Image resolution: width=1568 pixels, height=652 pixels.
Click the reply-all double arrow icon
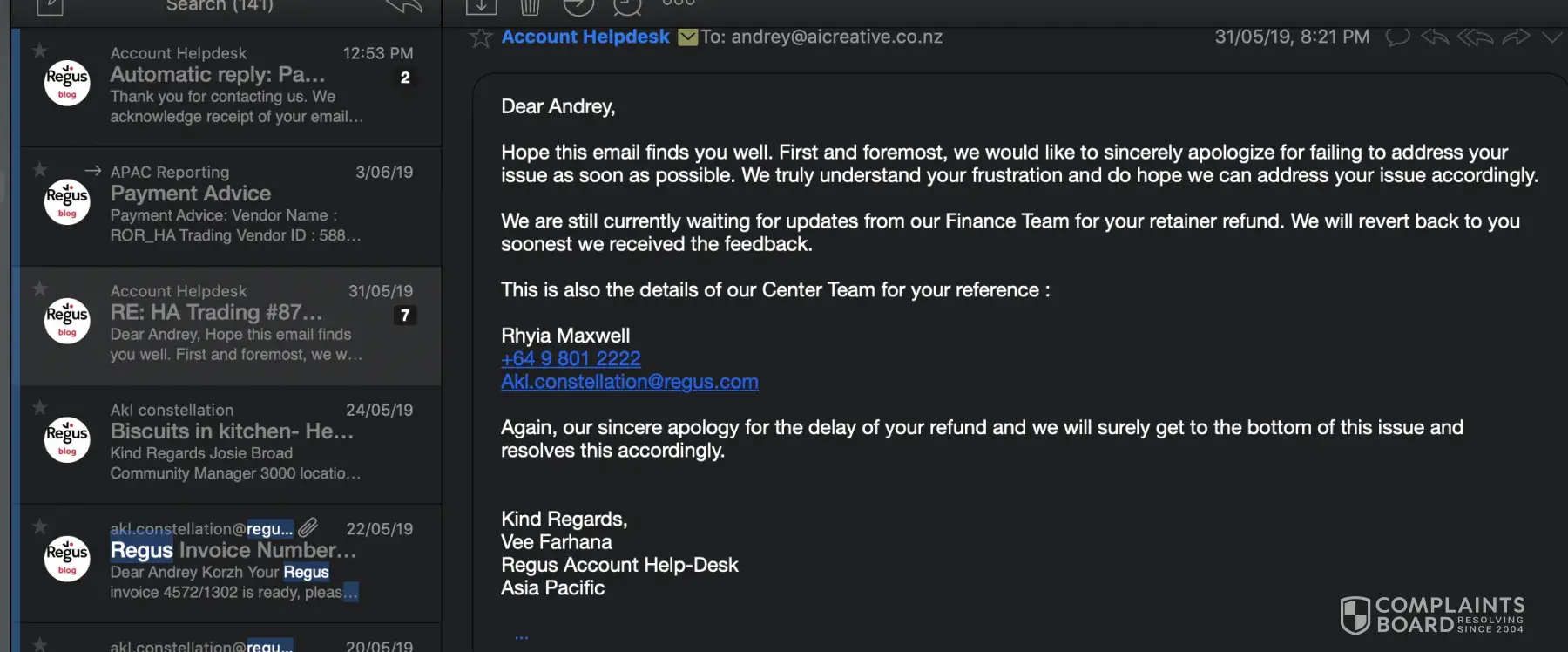tap(1475, 37)
